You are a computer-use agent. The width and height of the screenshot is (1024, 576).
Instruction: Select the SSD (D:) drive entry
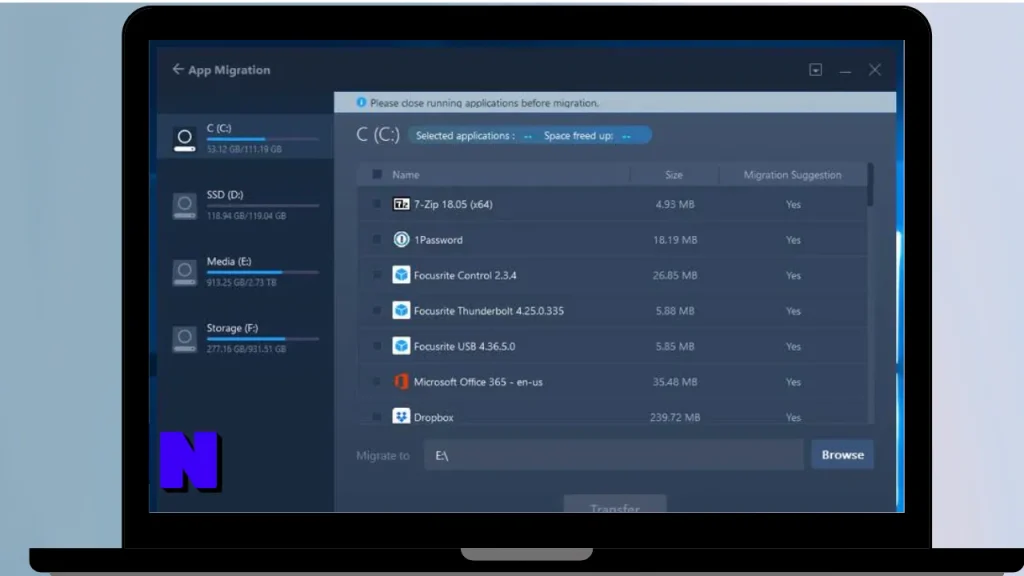246,204
